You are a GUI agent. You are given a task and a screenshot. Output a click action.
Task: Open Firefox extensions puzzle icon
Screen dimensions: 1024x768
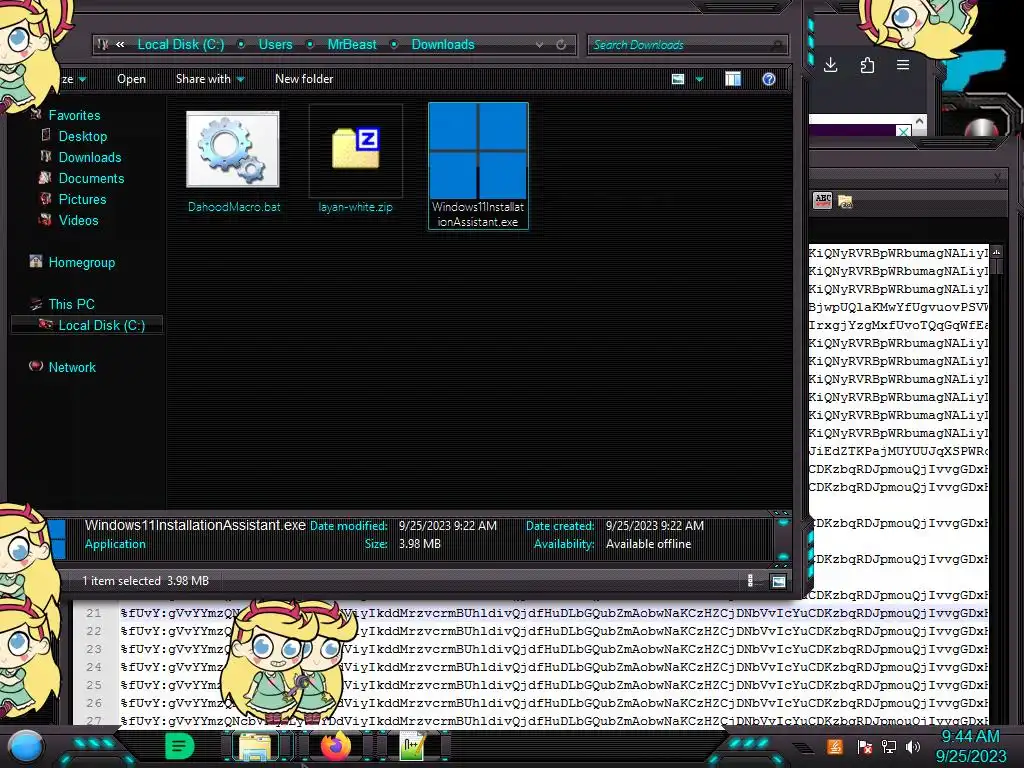click(x=867, y=65)
